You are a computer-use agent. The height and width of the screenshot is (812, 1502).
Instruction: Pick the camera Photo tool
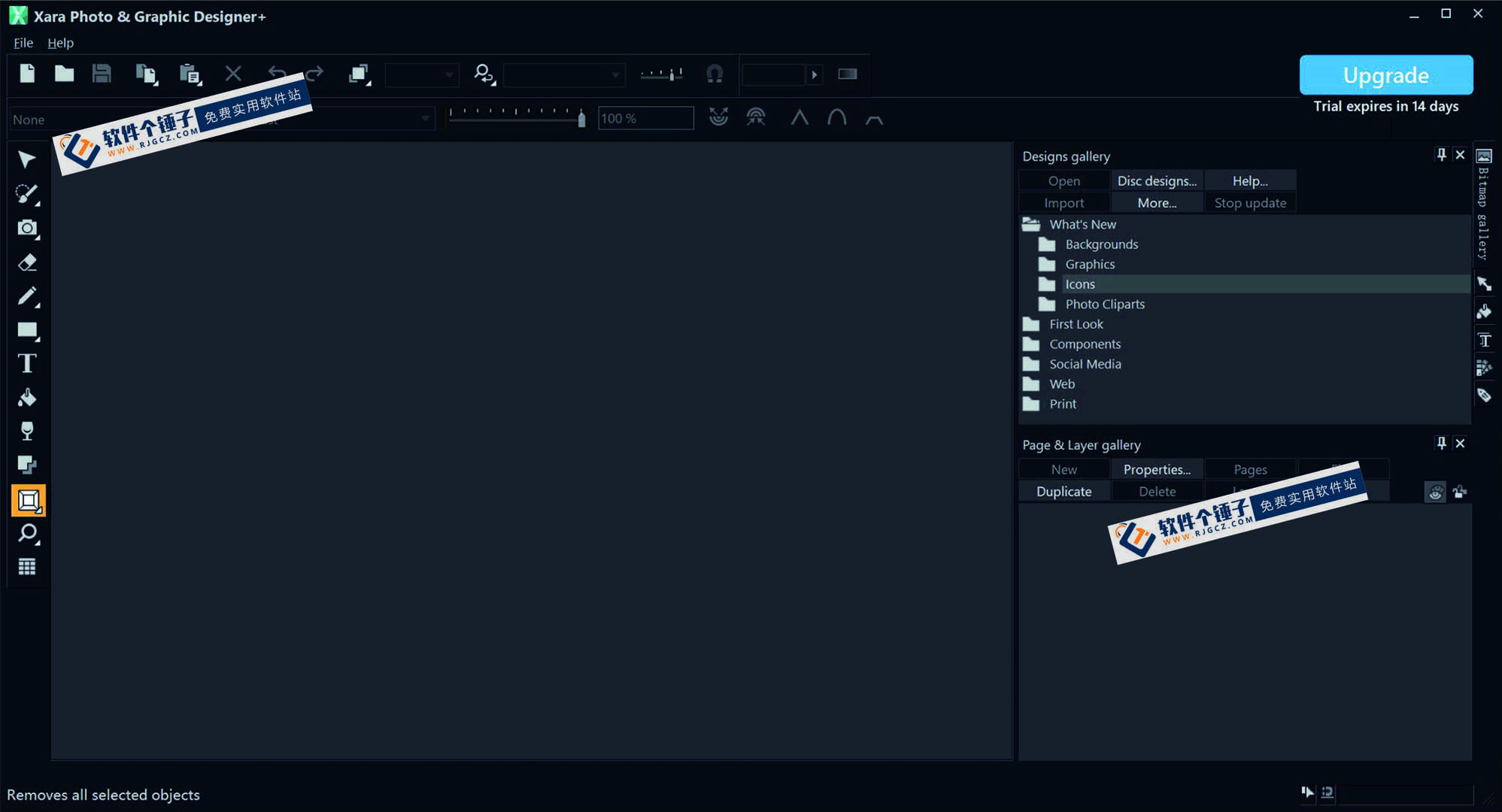click(x=27, y=228)
